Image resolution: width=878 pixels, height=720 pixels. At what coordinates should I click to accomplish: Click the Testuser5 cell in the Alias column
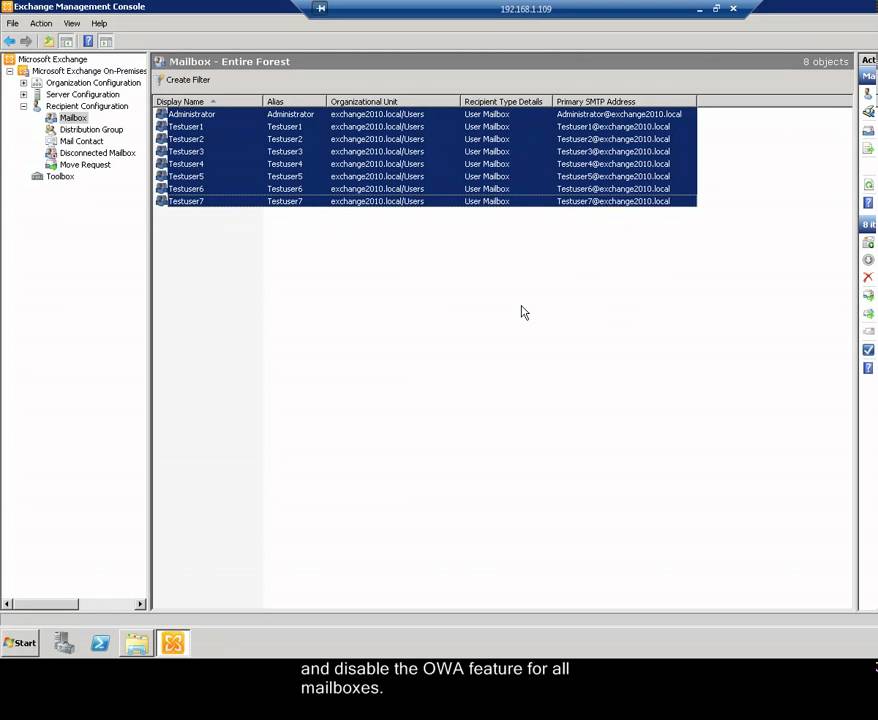pos(284,176)
